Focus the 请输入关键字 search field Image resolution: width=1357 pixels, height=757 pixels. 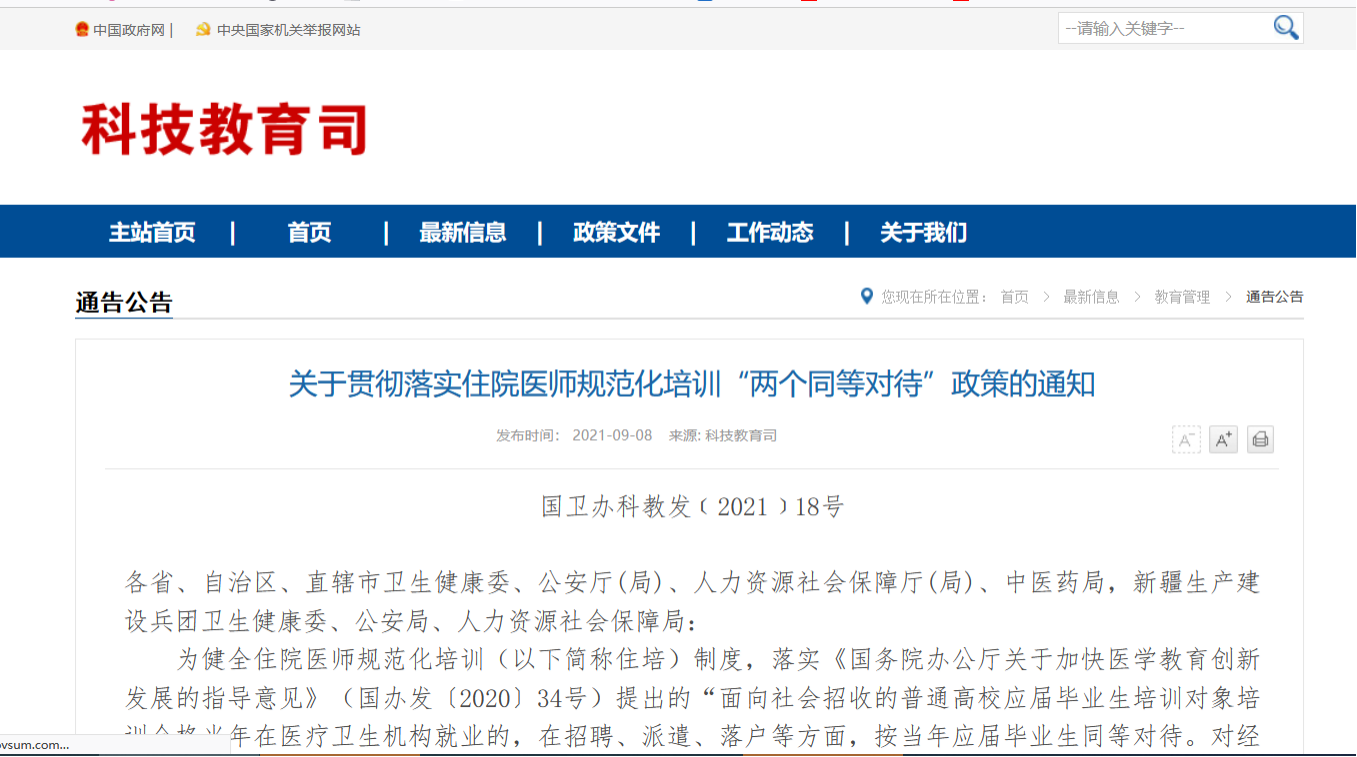coord(1160,29)
